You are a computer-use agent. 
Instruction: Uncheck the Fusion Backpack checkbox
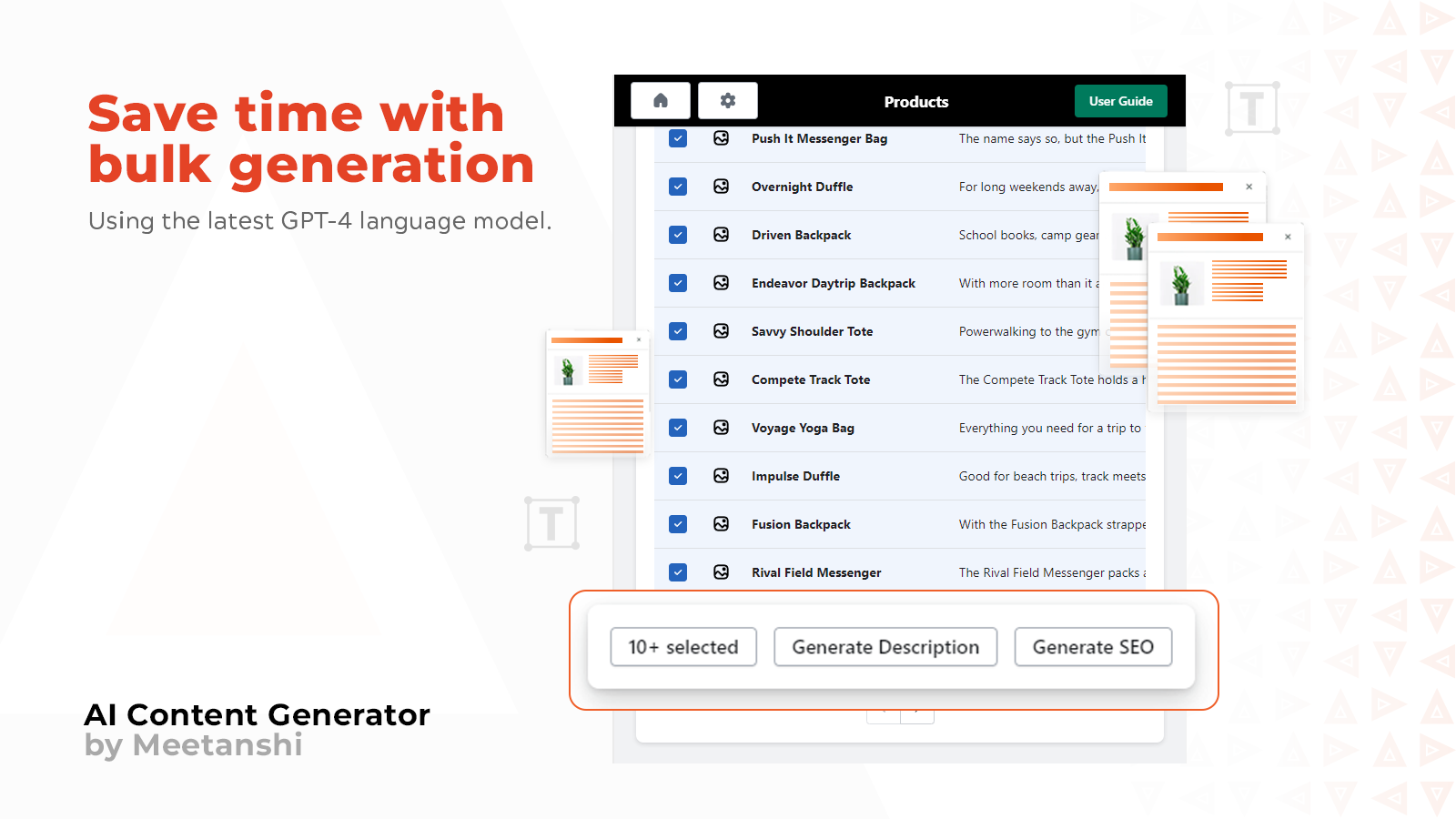(678, 524)
